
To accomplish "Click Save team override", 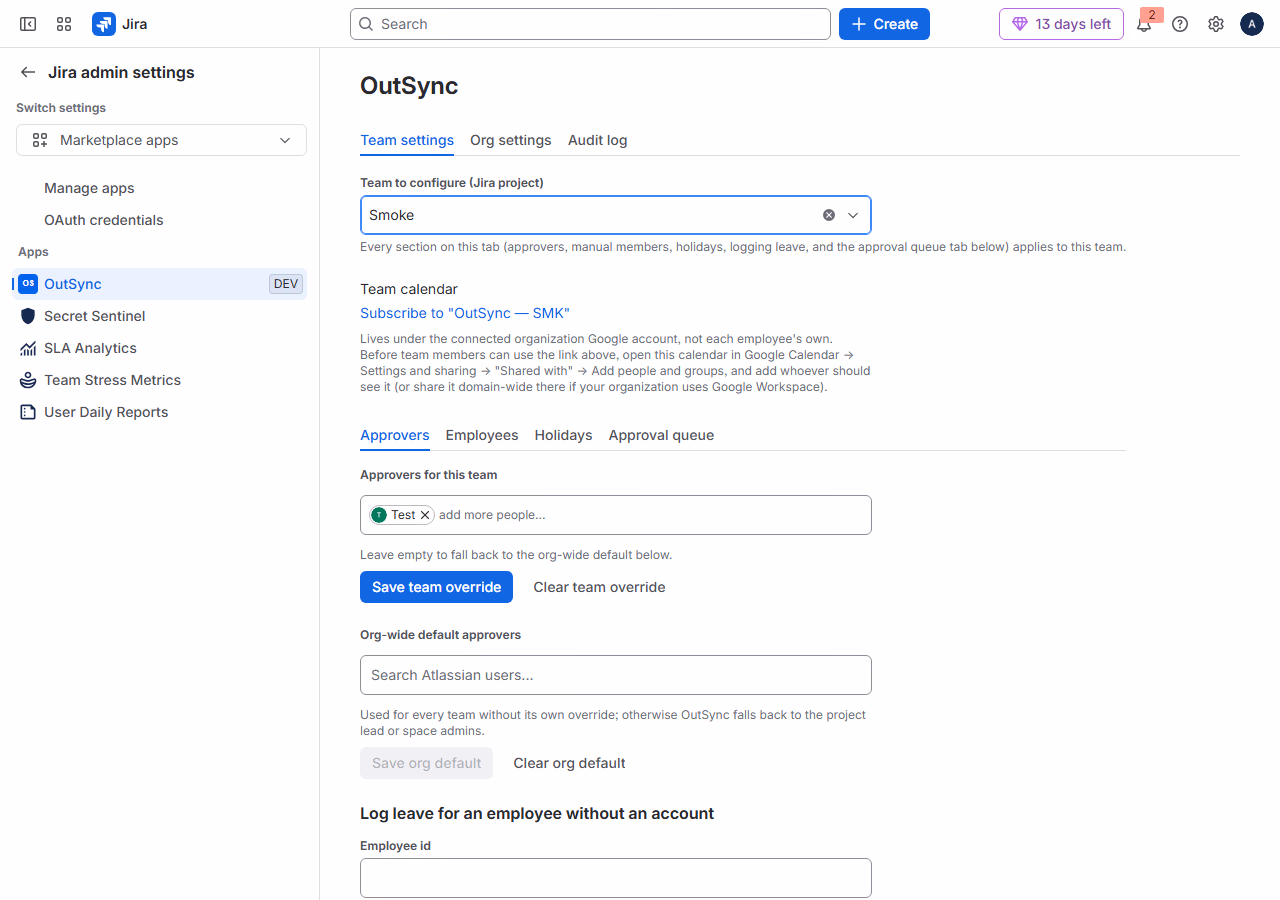I will tap(436, 587).
